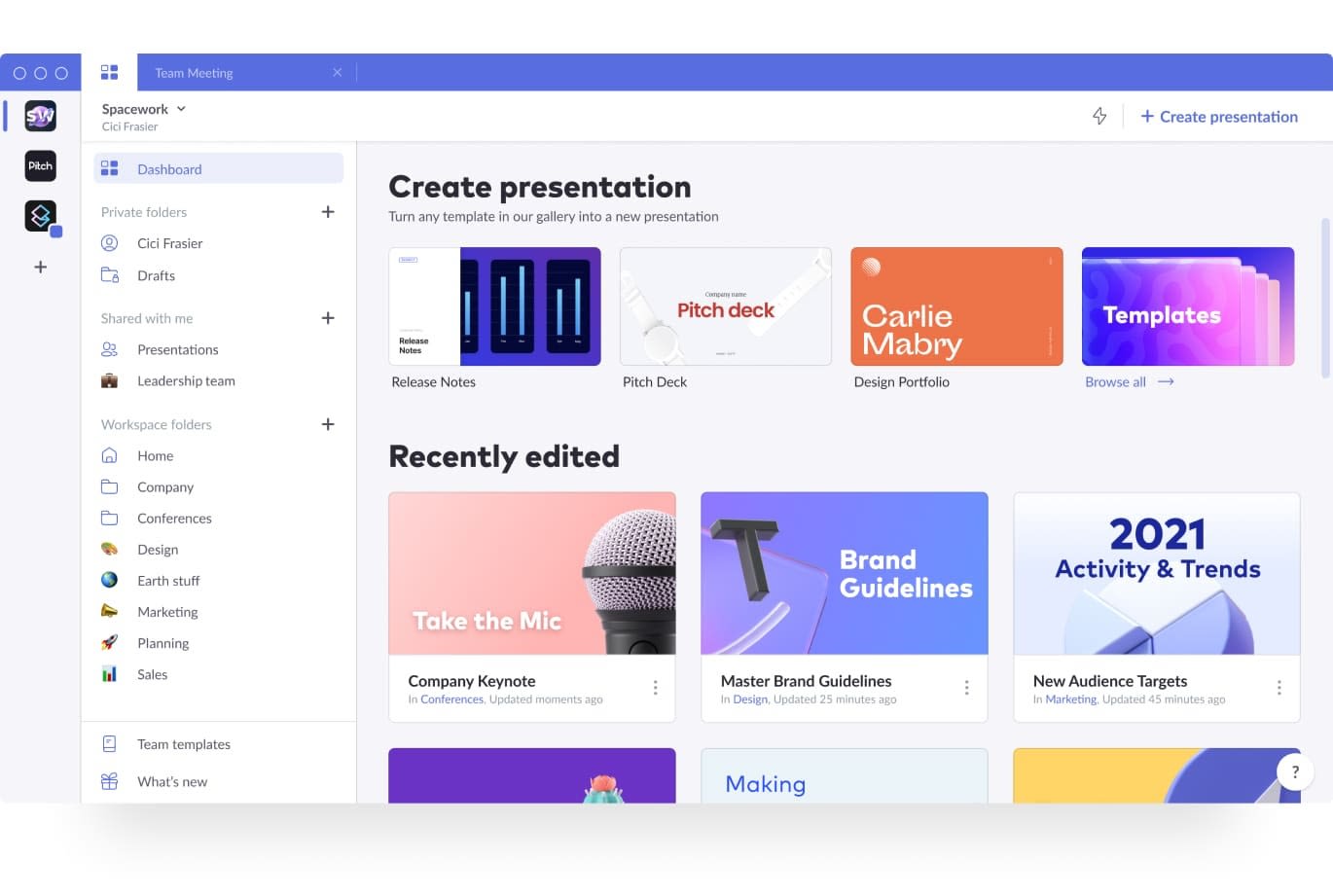This screenshot has width=1333, height=896.
Task: Click the Create presentation button
Action: point(1219,116)
